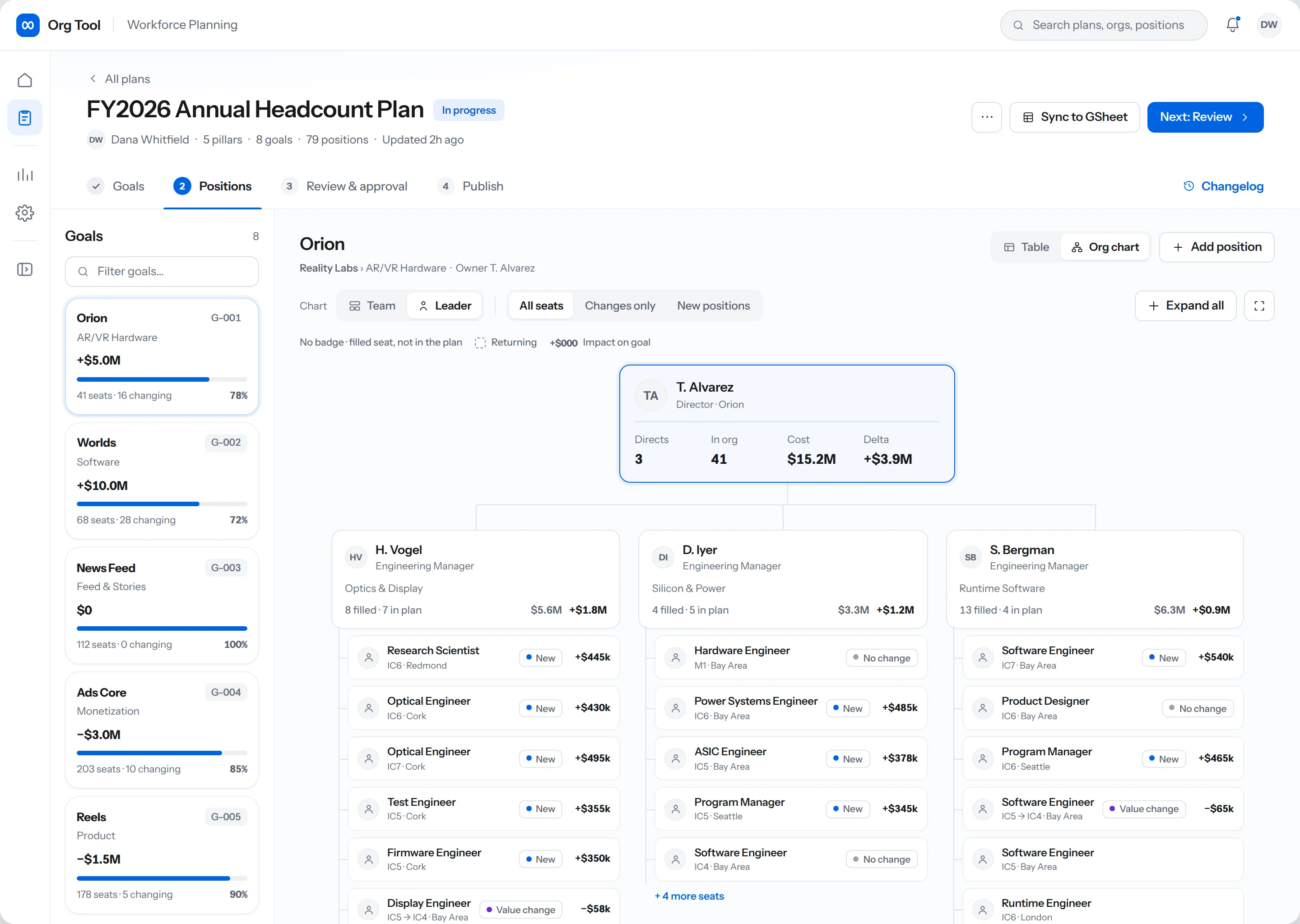The height and width of the screenshot is (924, 1300).
Task: Open the plans clipboard sidebar icon
Action: pos(24,118)
